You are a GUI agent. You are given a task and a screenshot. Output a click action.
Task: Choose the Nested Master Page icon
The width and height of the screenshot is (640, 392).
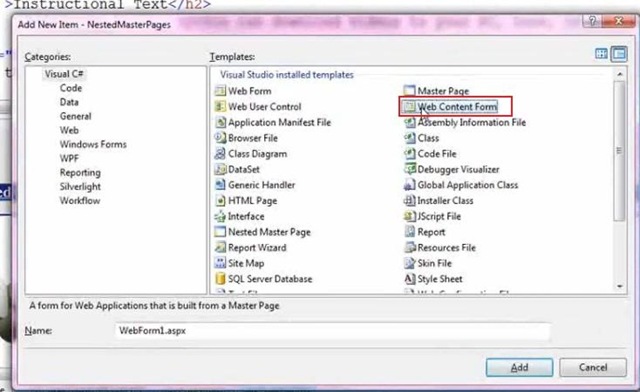coord(220,232)
